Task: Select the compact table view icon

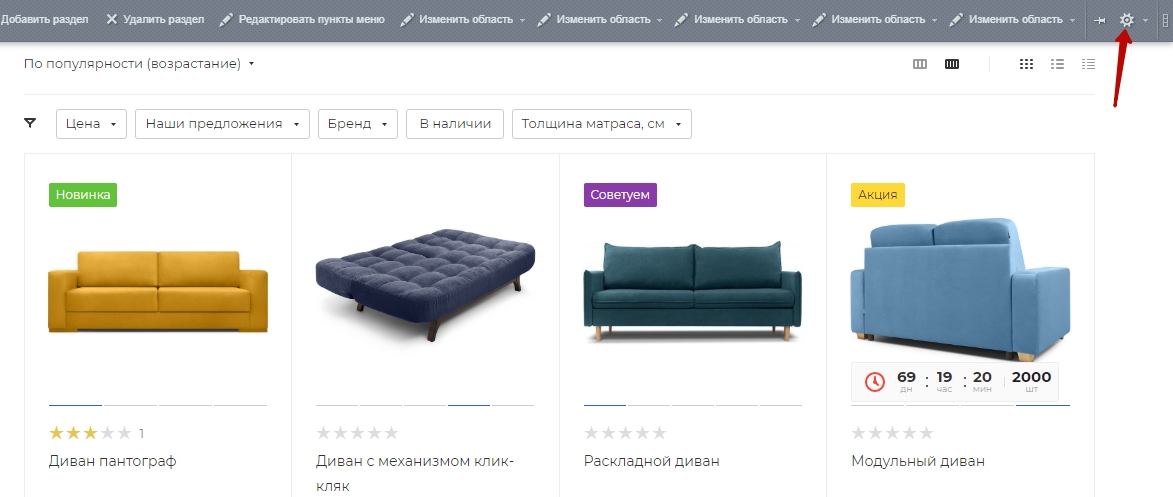Action: 1088,64
